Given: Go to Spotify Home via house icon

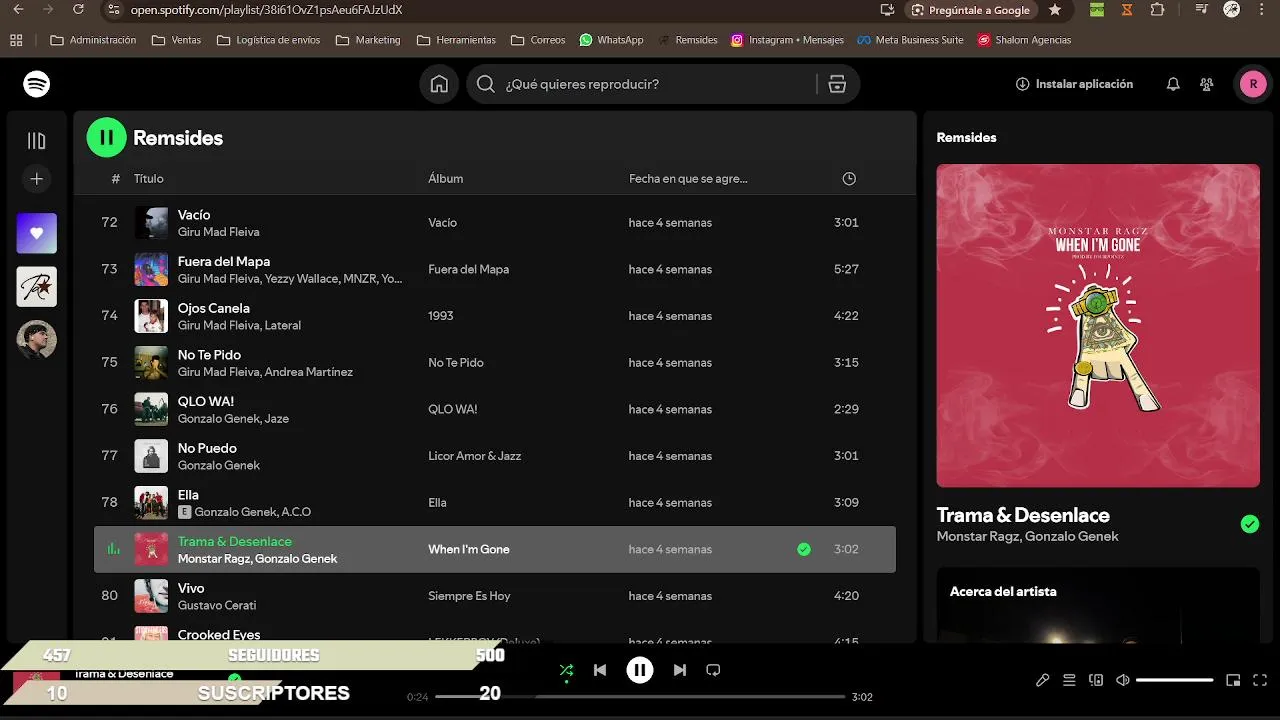Looking at the screenshot, I should pos(439,84).
